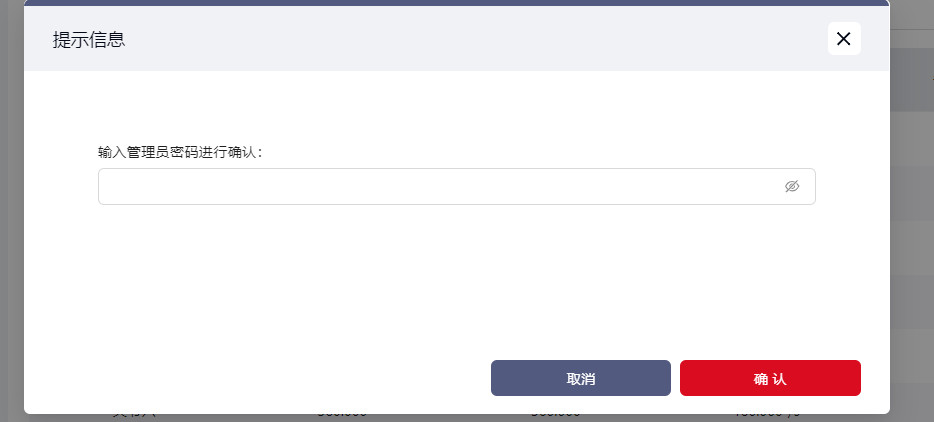Dismiss the prompt via the X icon
This screenshot has height=422, width=934.
(x=843, y=39)
